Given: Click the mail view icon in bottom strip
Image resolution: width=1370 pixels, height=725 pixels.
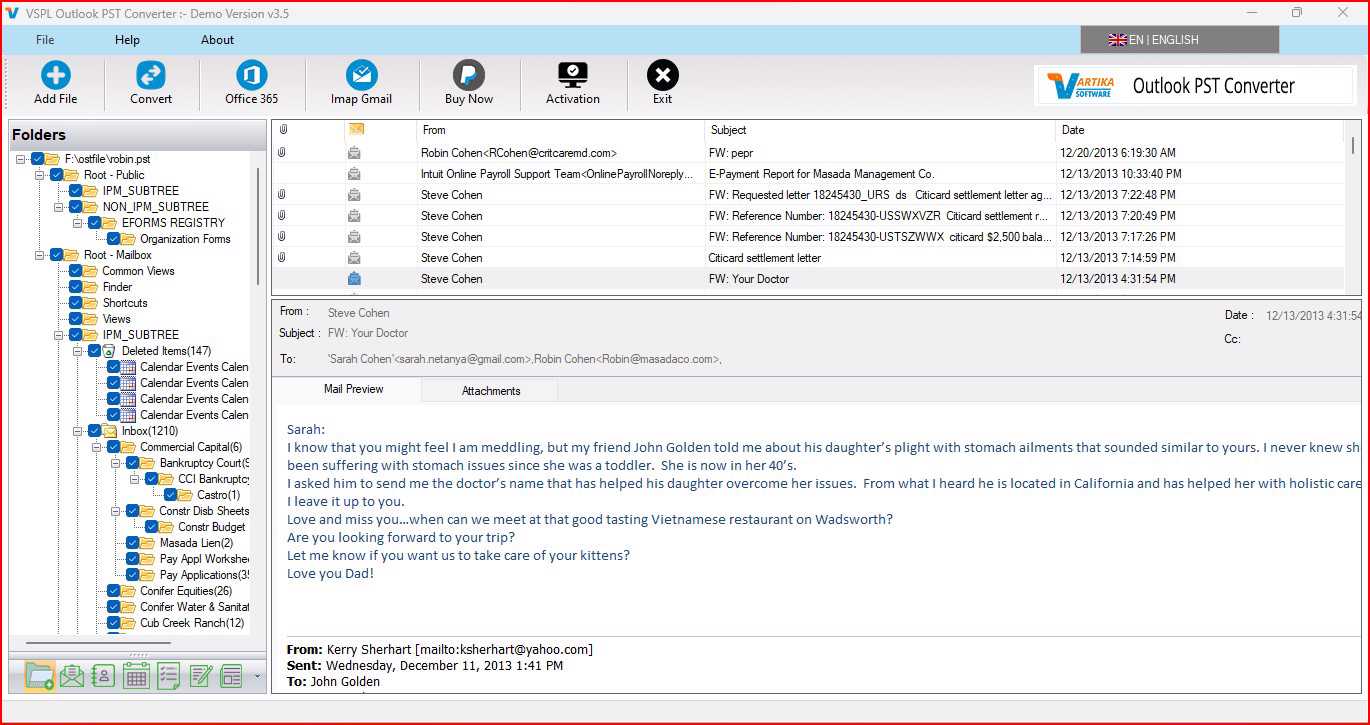Looking at the screenshot, I should 72,676.
